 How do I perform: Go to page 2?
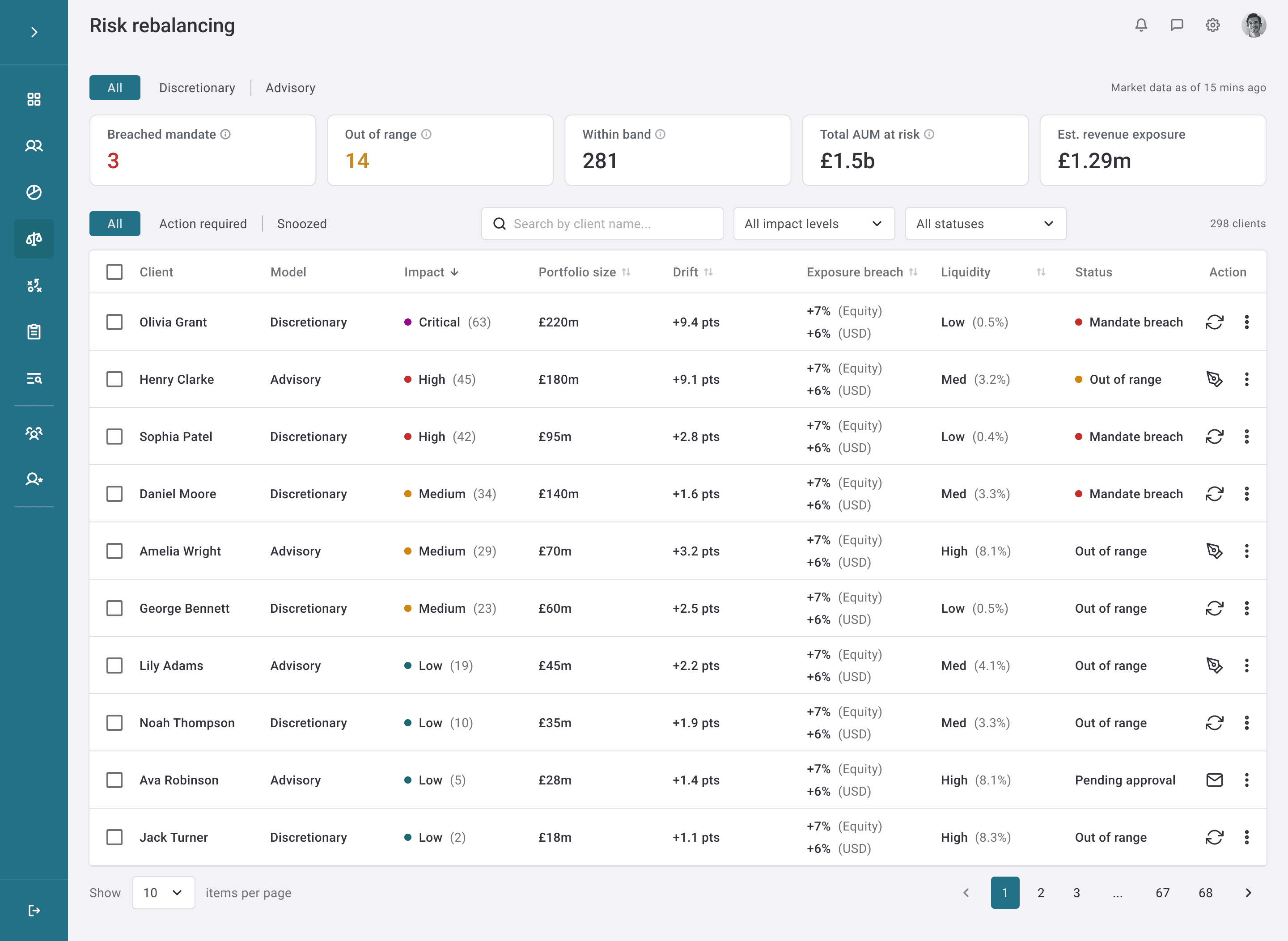tap(1041, 893)
